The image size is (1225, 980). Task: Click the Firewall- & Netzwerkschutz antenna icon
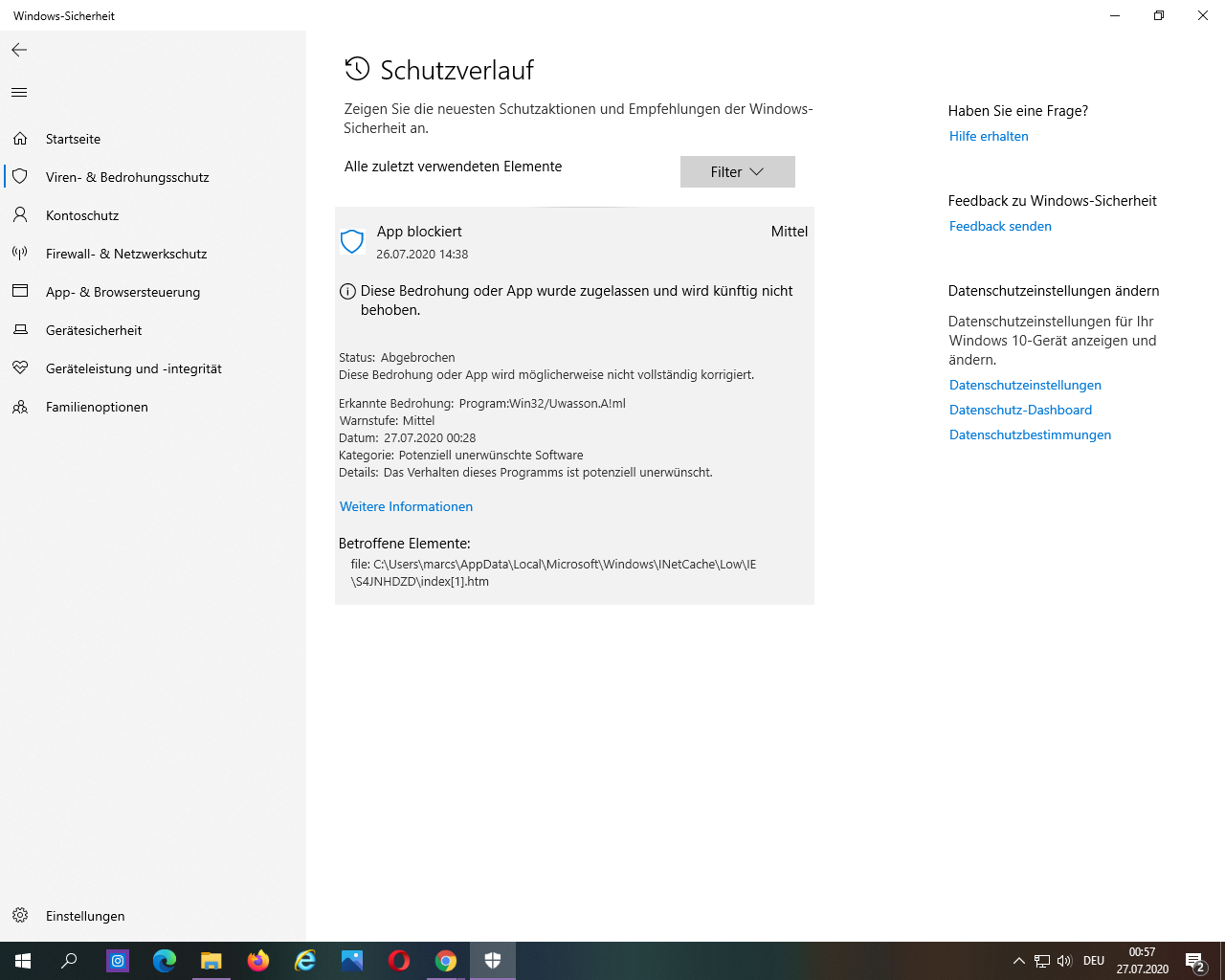[x=20, y=254]
